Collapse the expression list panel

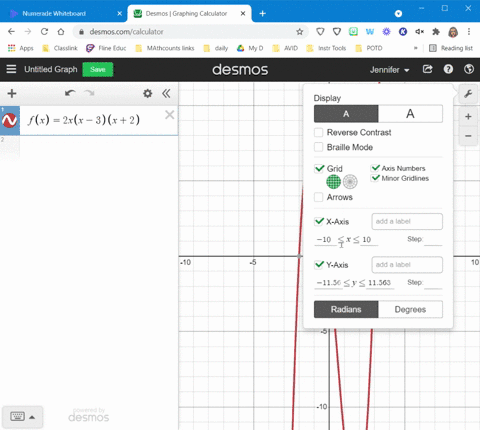[x=166, y=93]
